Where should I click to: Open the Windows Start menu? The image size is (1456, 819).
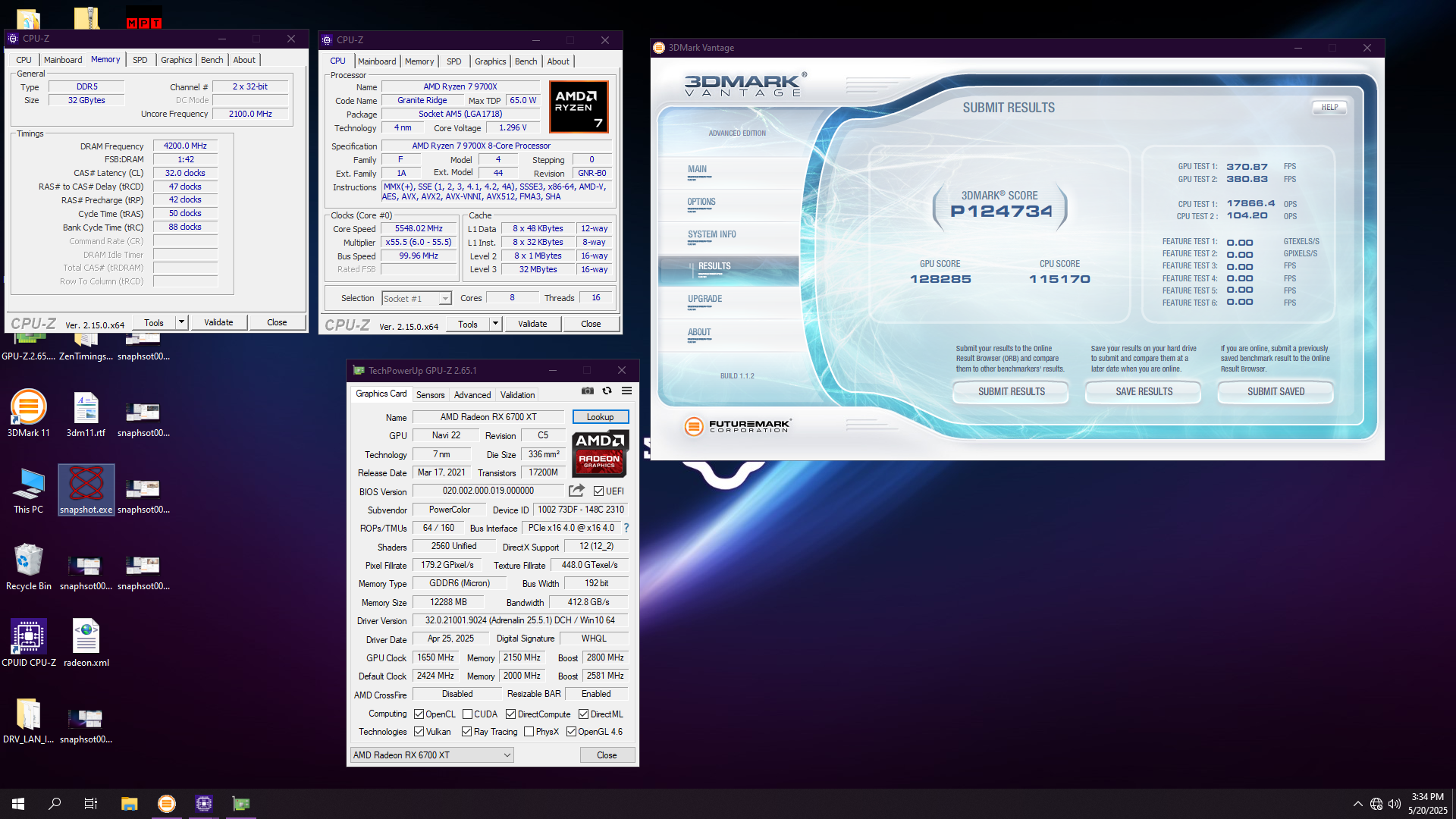(x=18, y=804)
